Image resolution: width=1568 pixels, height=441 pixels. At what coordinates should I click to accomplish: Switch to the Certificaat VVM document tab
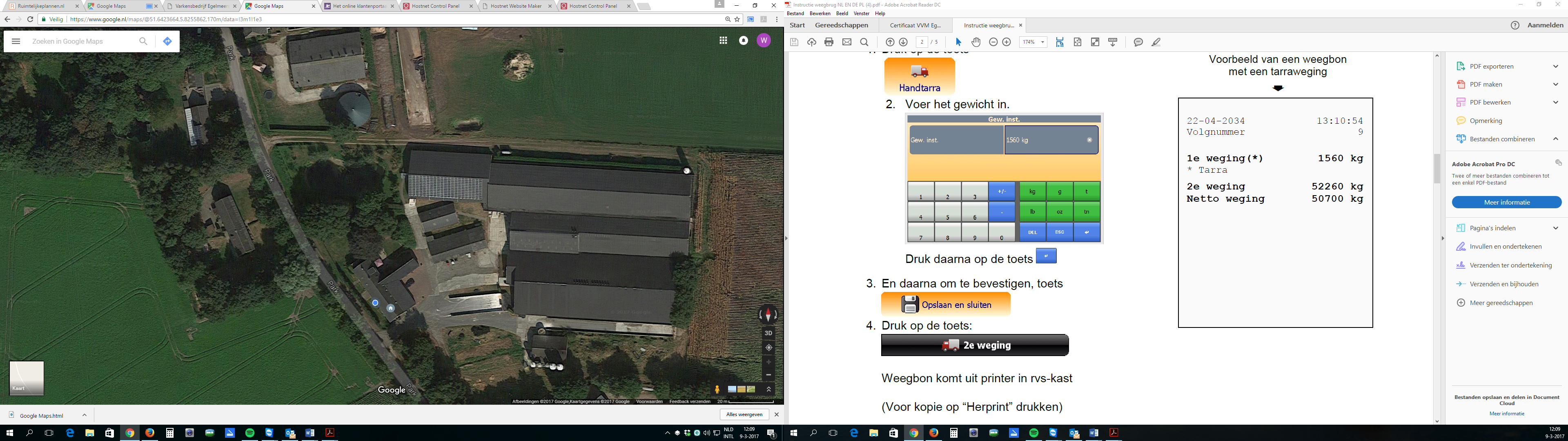tap(915, 26)
